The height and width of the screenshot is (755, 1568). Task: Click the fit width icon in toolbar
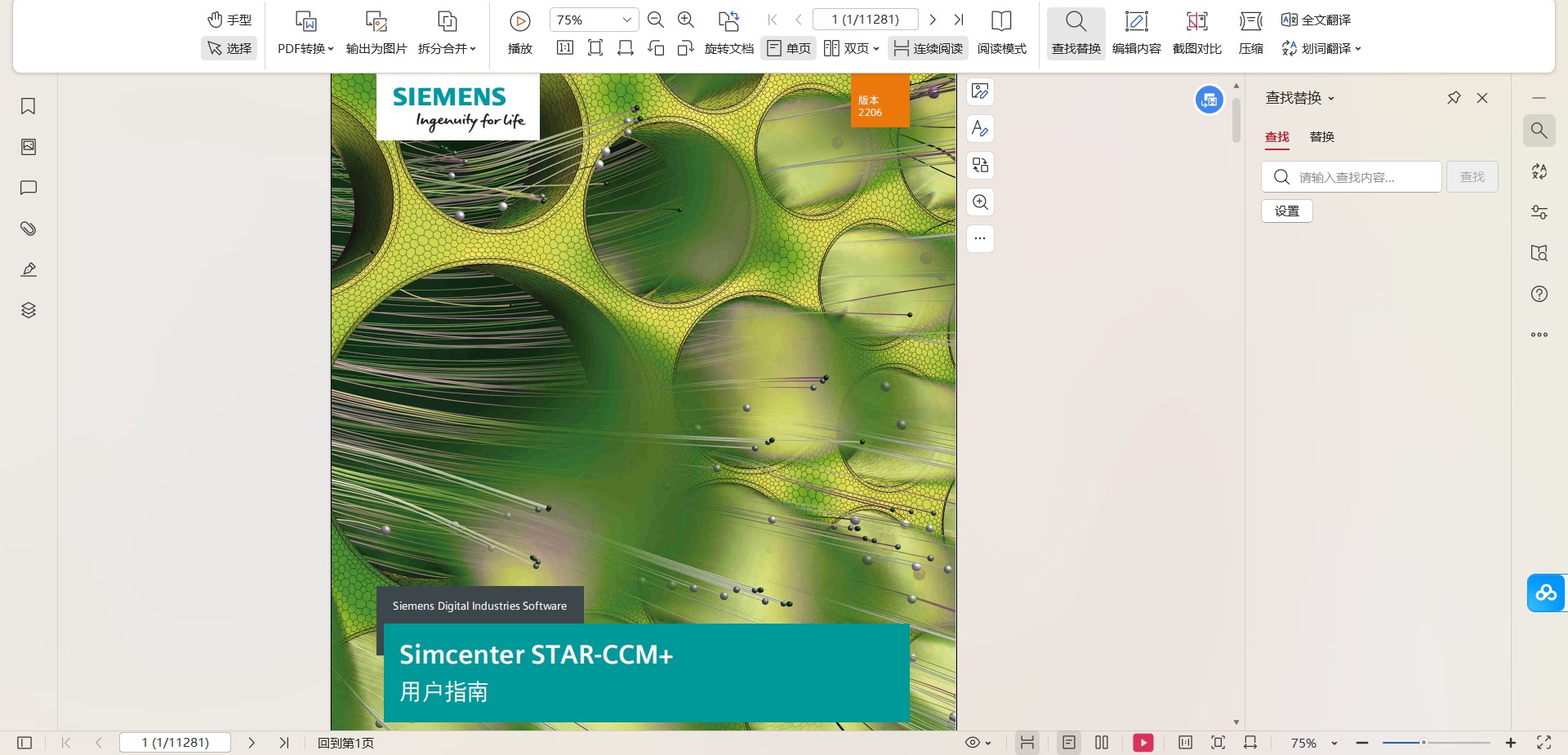pyautogui.click(x=626, y=48)
